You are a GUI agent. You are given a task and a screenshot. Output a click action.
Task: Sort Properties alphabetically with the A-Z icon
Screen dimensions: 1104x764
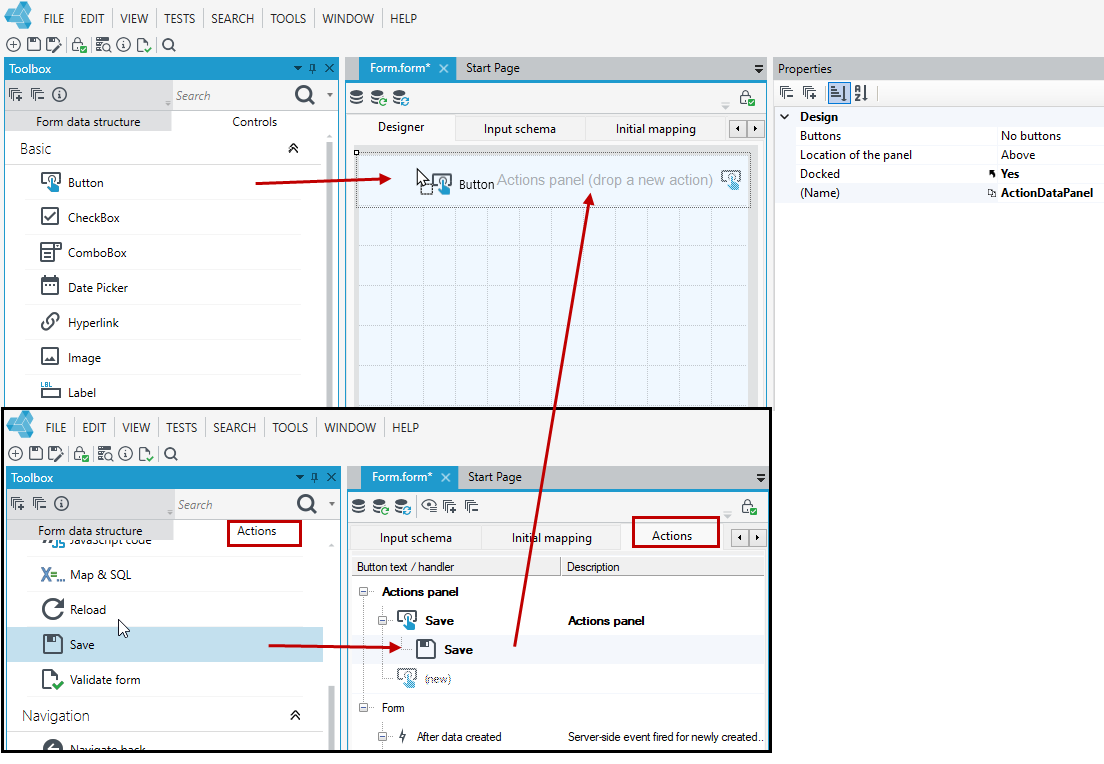[x=861, y=93]
